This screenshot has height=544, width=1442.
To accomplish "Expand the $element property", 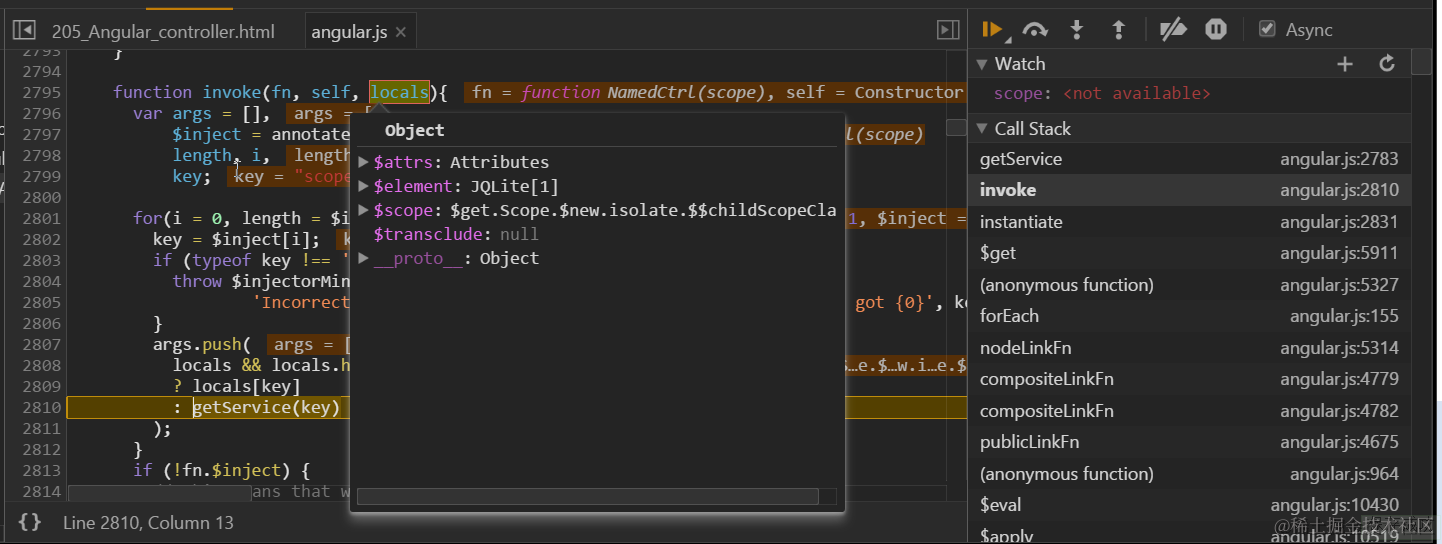I will click(364, 186).
